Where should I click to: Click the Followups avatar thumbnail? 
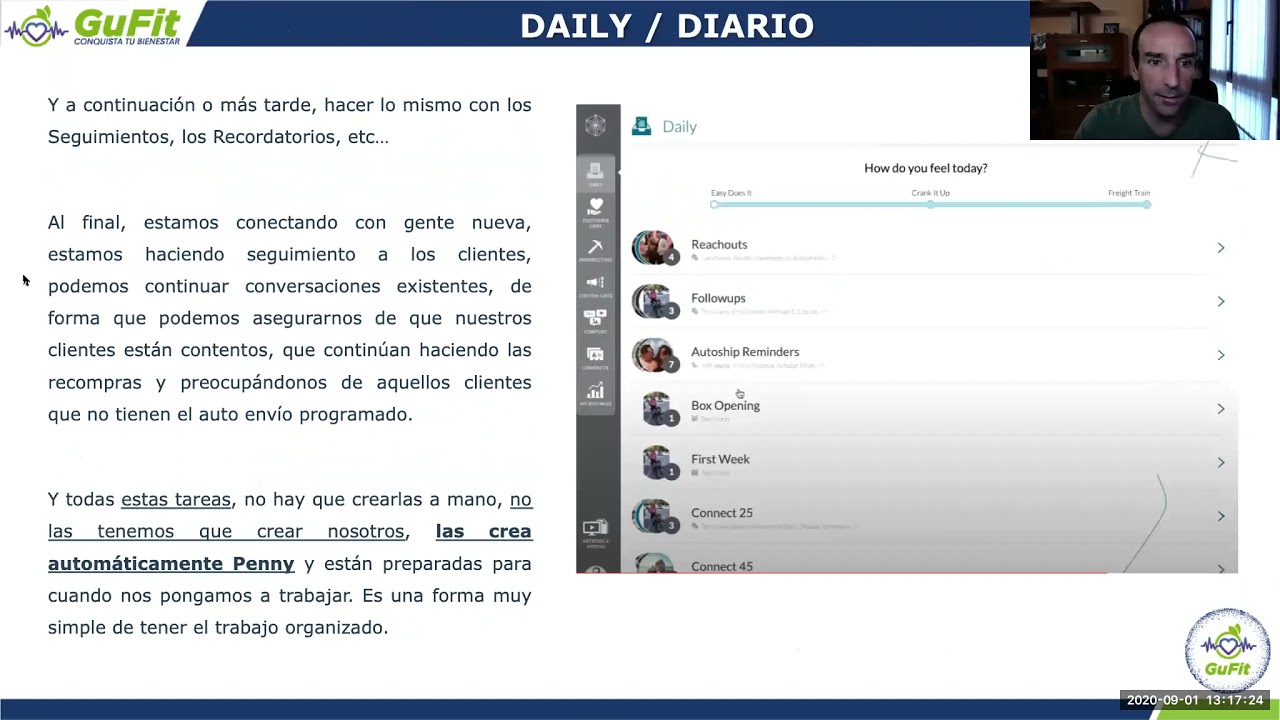coord(654,301)
